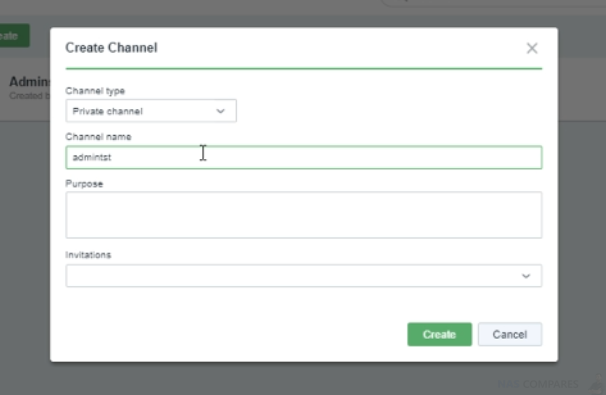Click the chevron arrow in Channel type
The image size is (606, 395).
coord(220,111)
